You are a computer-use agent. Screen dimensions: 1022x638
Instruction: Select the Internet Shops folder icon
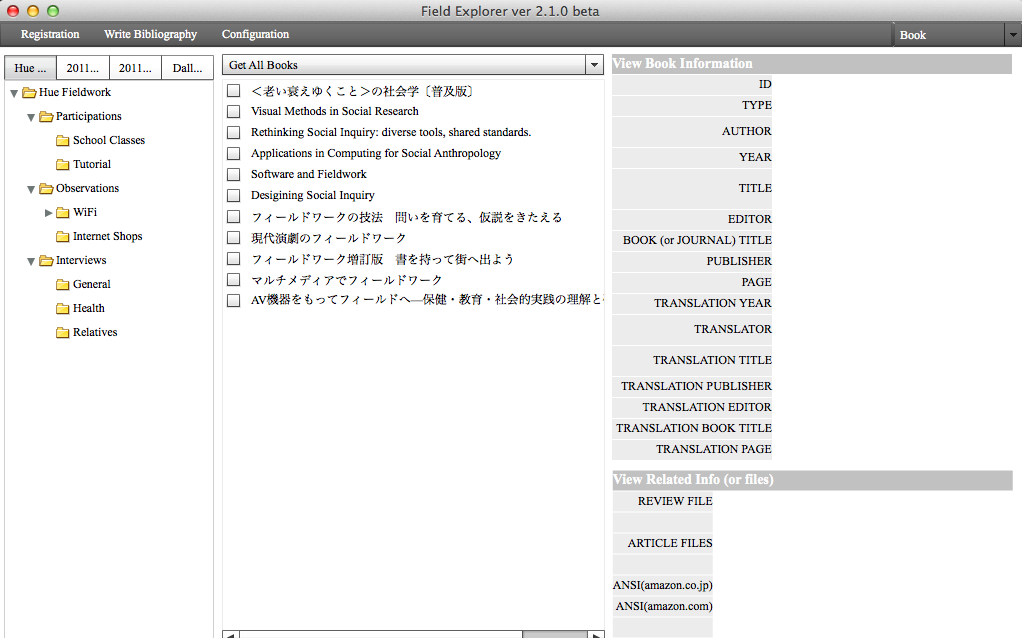63,237
